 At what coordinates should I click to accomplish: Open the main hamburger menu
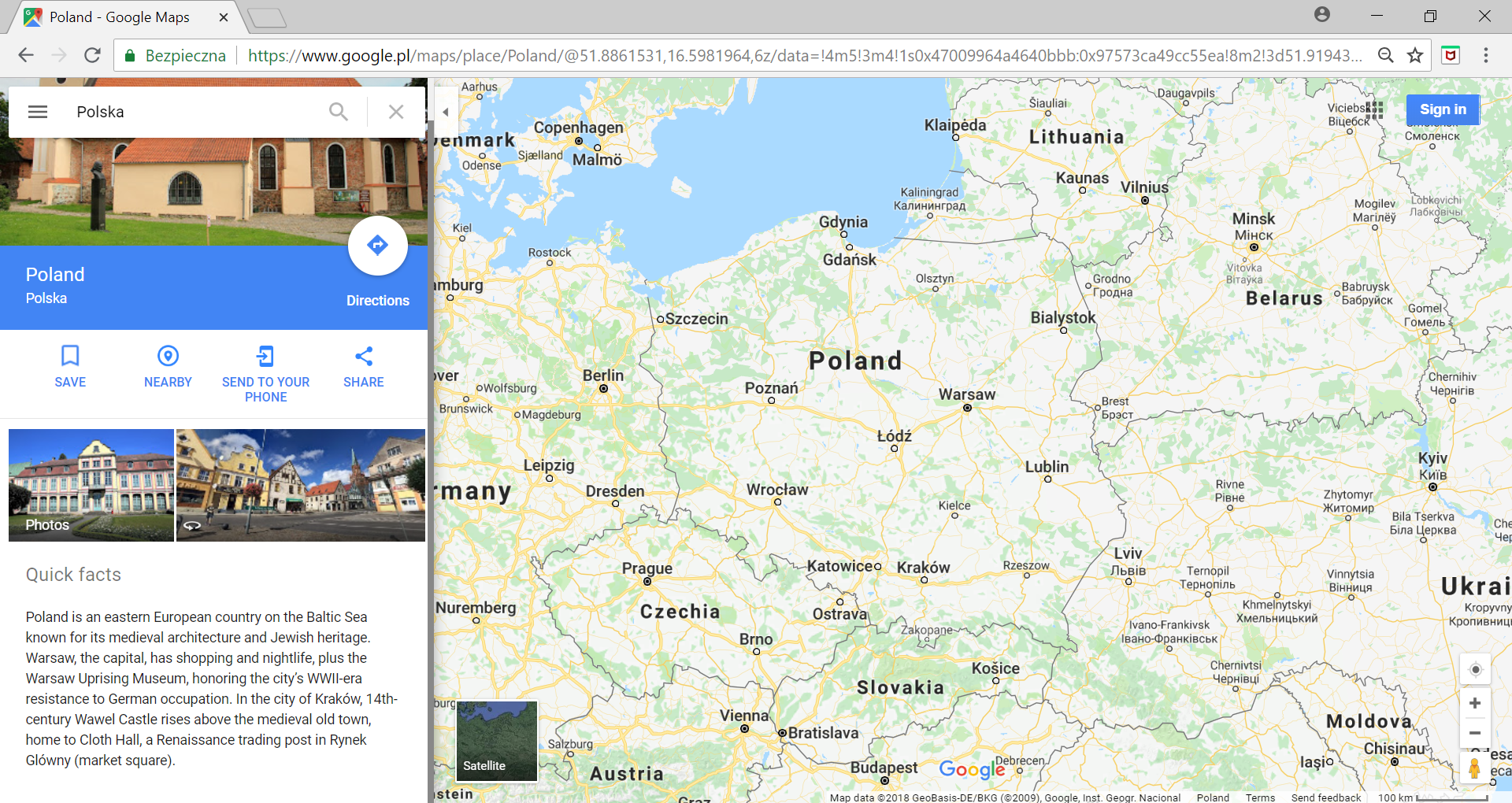pyautogui.click(x=37, y=111)
